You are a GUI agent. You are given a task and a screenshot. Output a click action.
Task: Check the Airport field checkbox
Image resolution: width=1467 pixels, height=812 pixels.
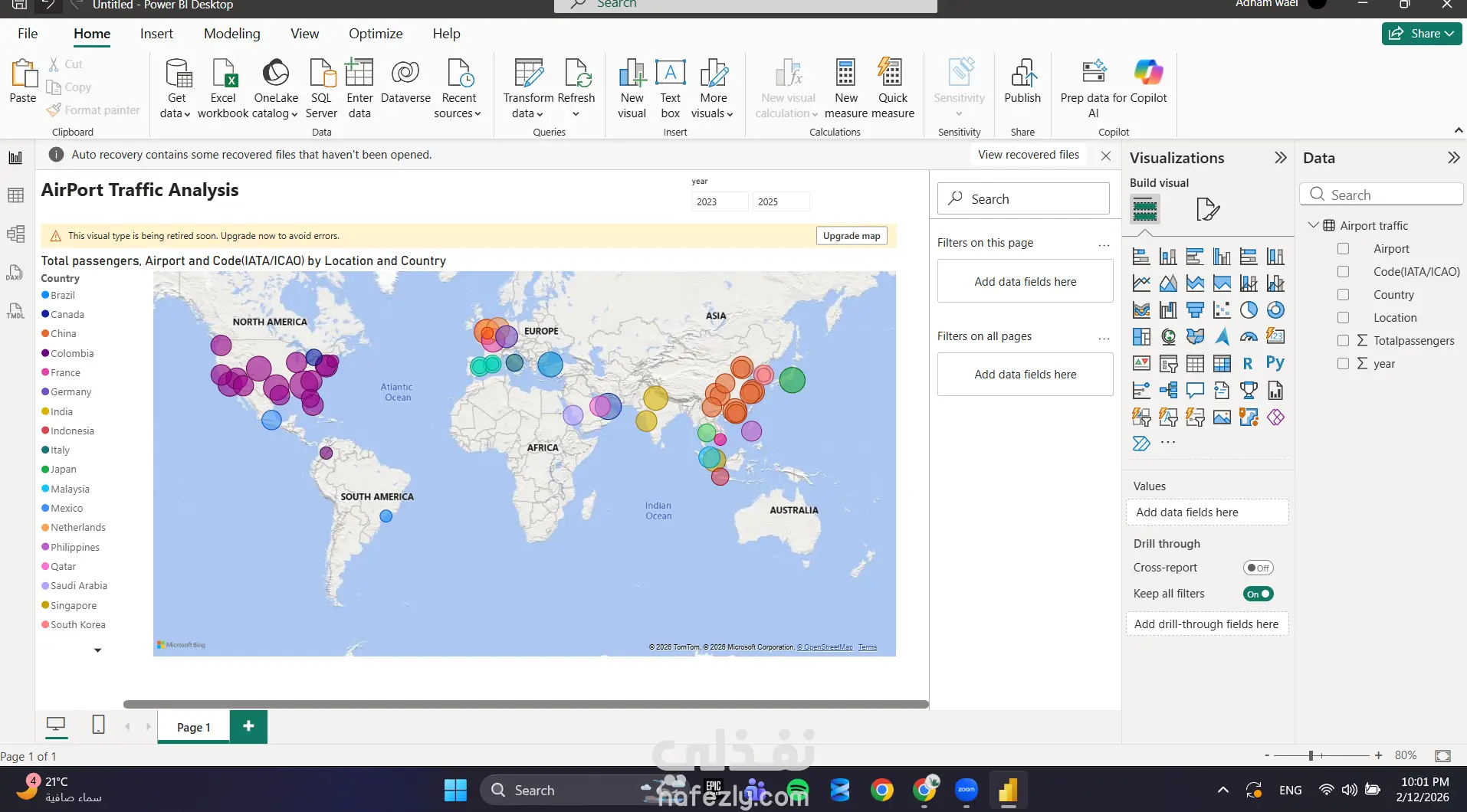click(x=1343, y=249)
